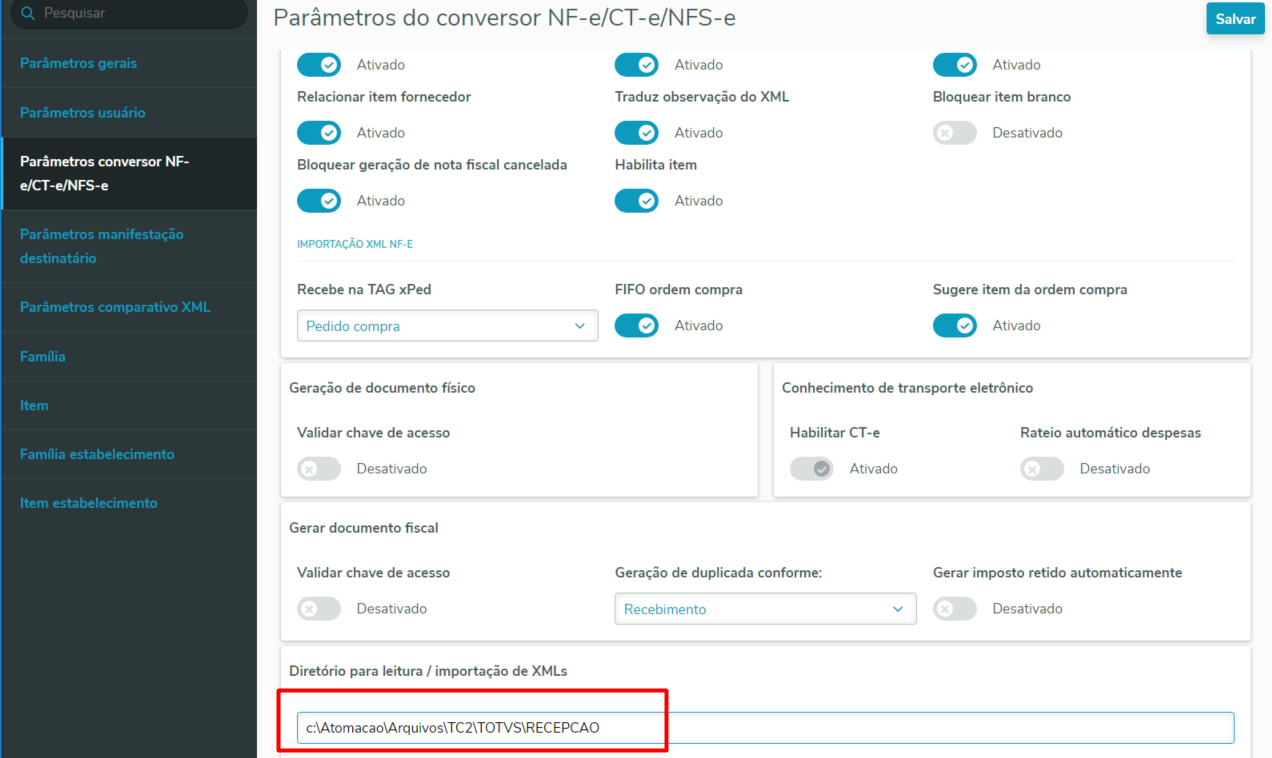Edit the XML import directory path field

(765, 727)
